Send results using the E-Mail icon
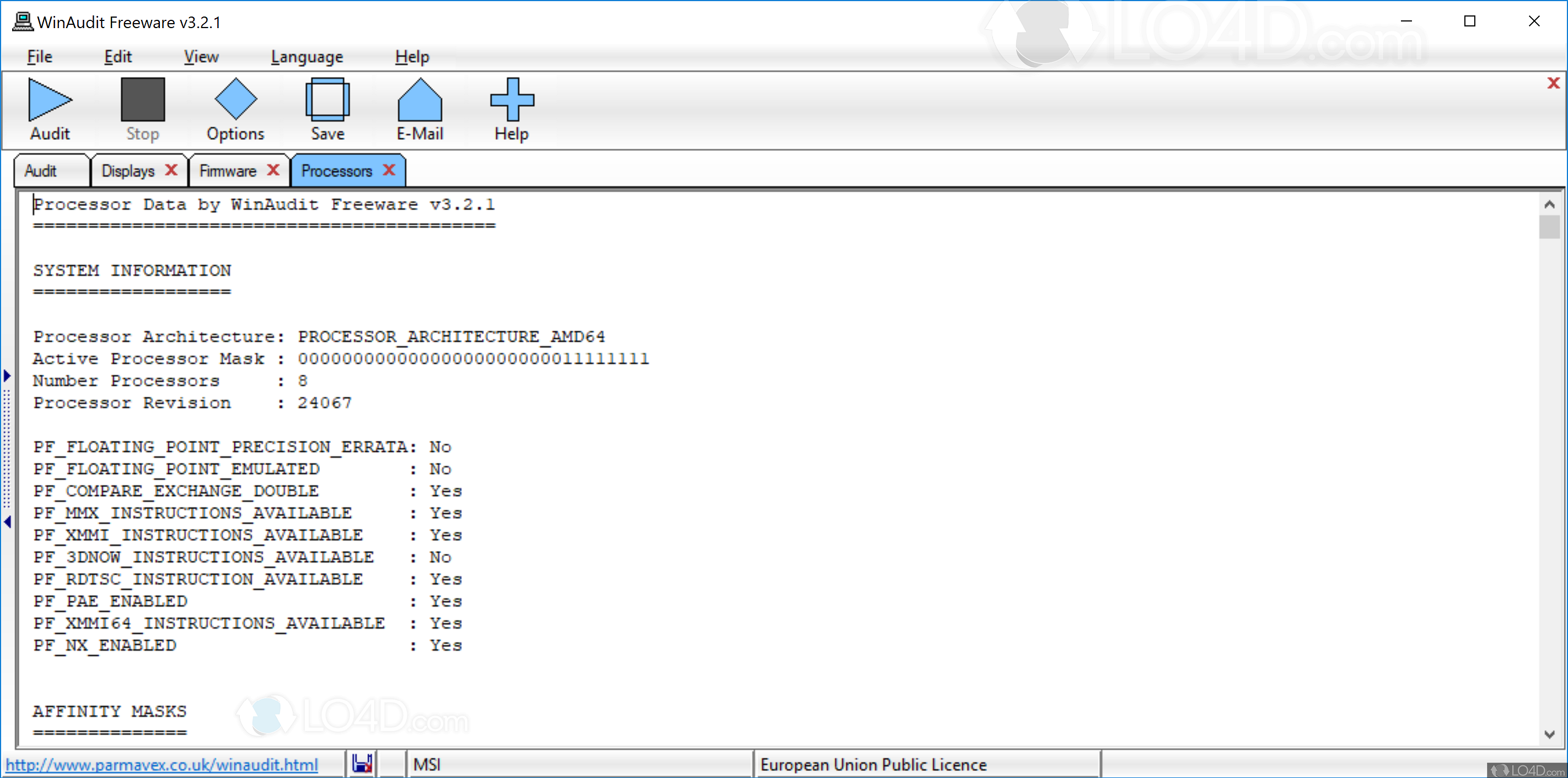The height and width of the screenshot is (778, 1568). coord(419,104)
